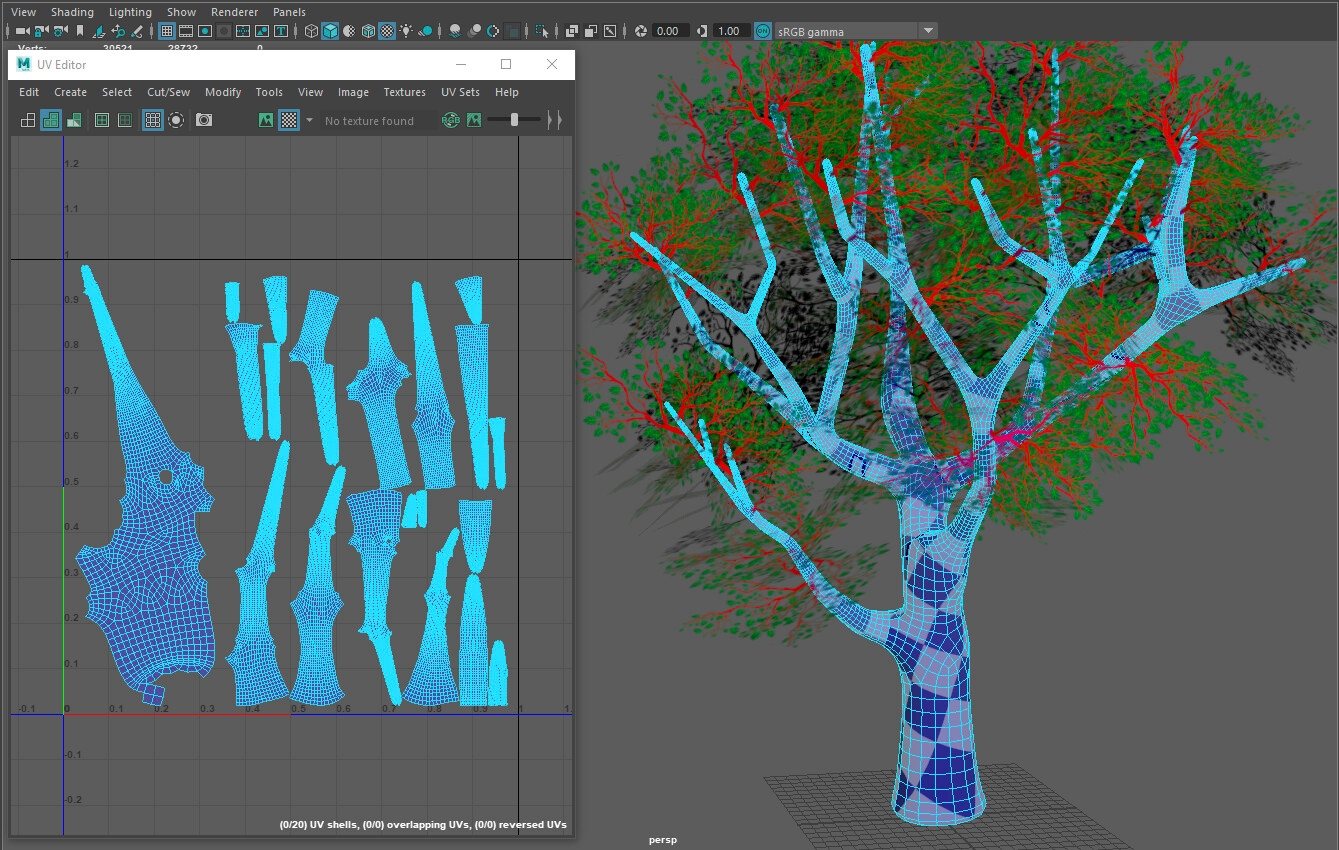Viewport: 1339px width, 850px height.
Task: Click the use all lights bulb icon
Action: click(406, 31)
